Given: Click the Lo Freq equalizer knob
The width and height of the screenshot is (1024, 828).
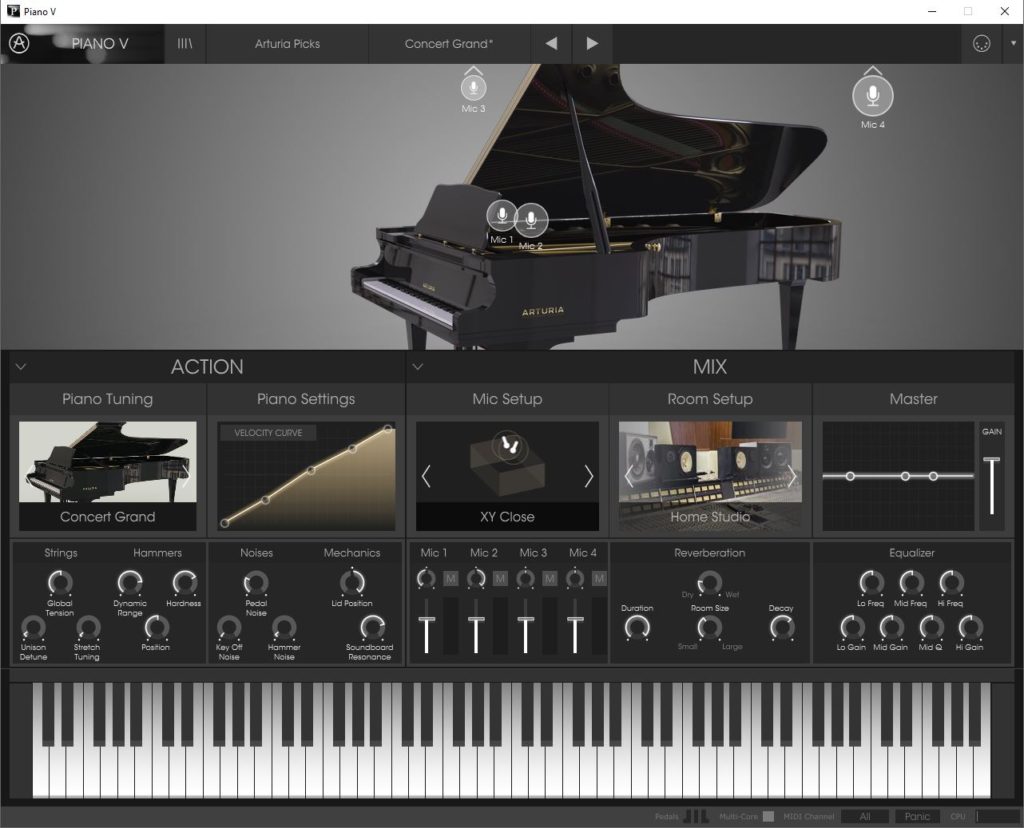Looking at the screenshot, I should pos(871,582).
